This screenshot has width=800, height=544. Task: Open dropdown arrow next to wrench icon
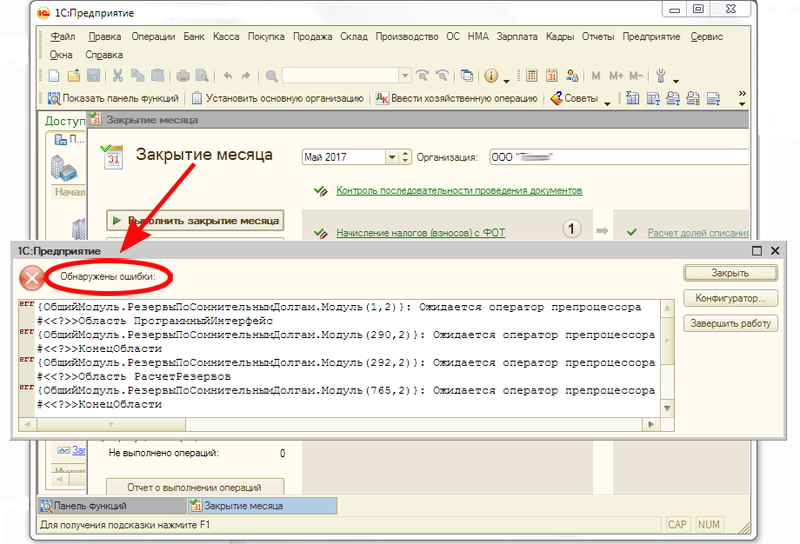point(676,81)
